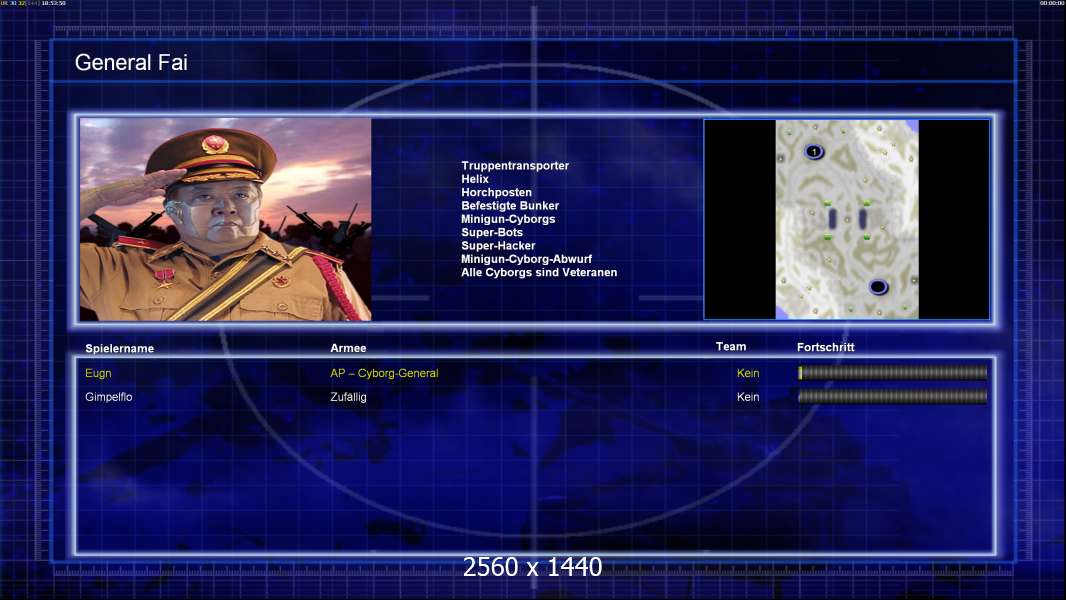
Task: Select "Super-Hacker" in the unit list
Action: [498, 246]
